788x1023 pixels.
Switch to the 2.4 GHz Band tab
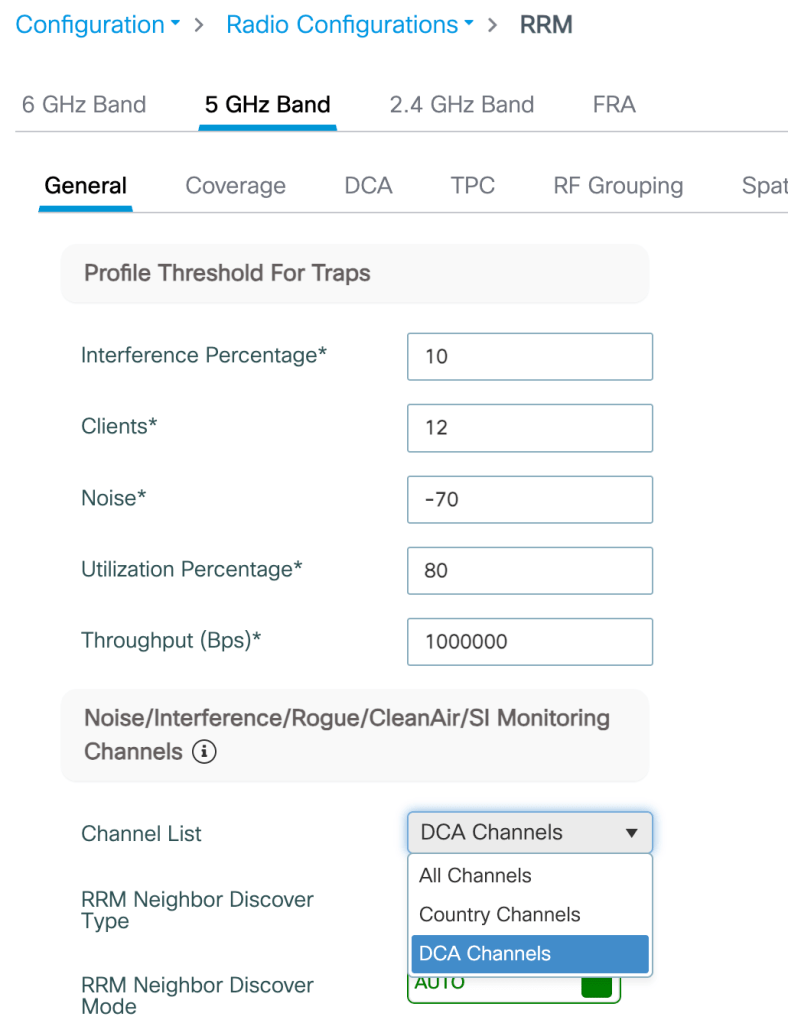click(x=461, y=105)
